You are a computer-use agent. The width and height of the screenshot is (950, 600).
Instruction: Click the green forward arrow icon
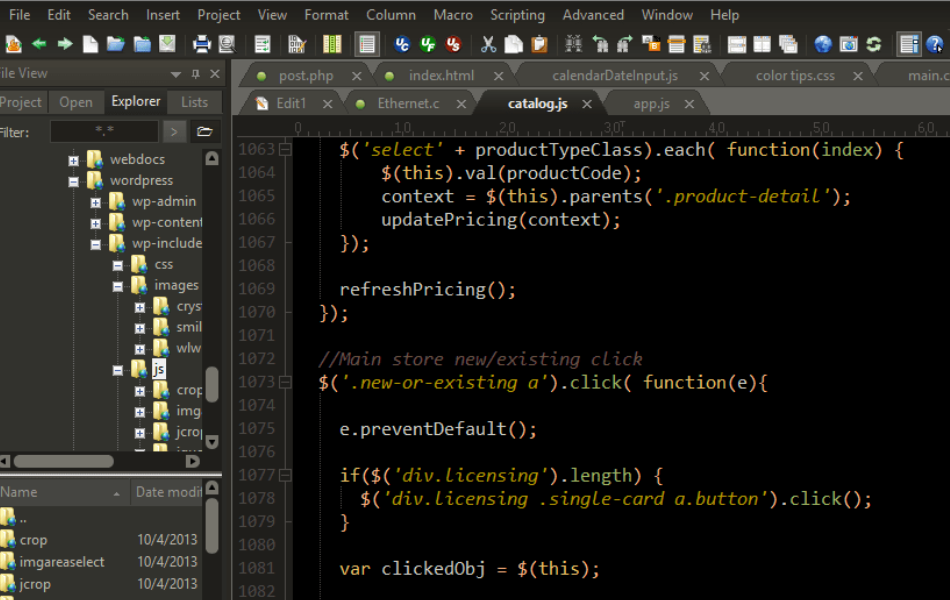[64, 44]
